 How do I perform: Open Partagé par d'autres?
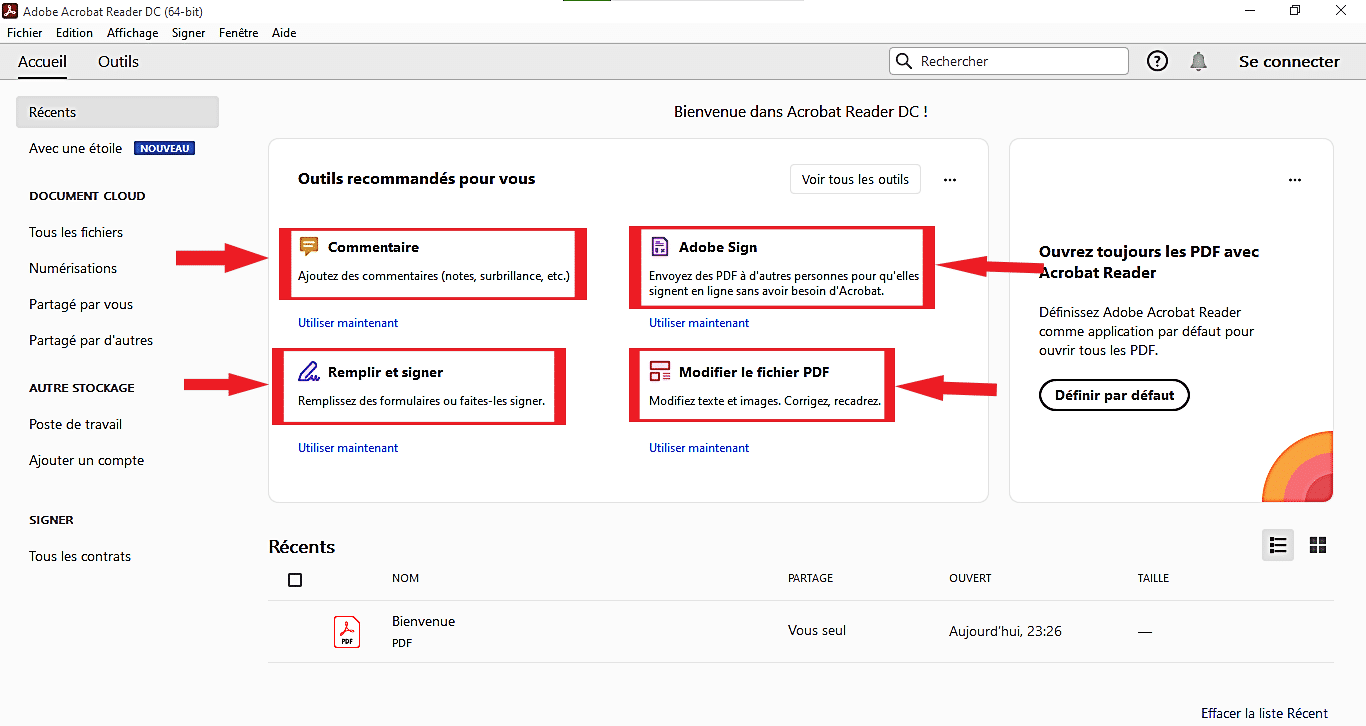click(x=91, y=340)
